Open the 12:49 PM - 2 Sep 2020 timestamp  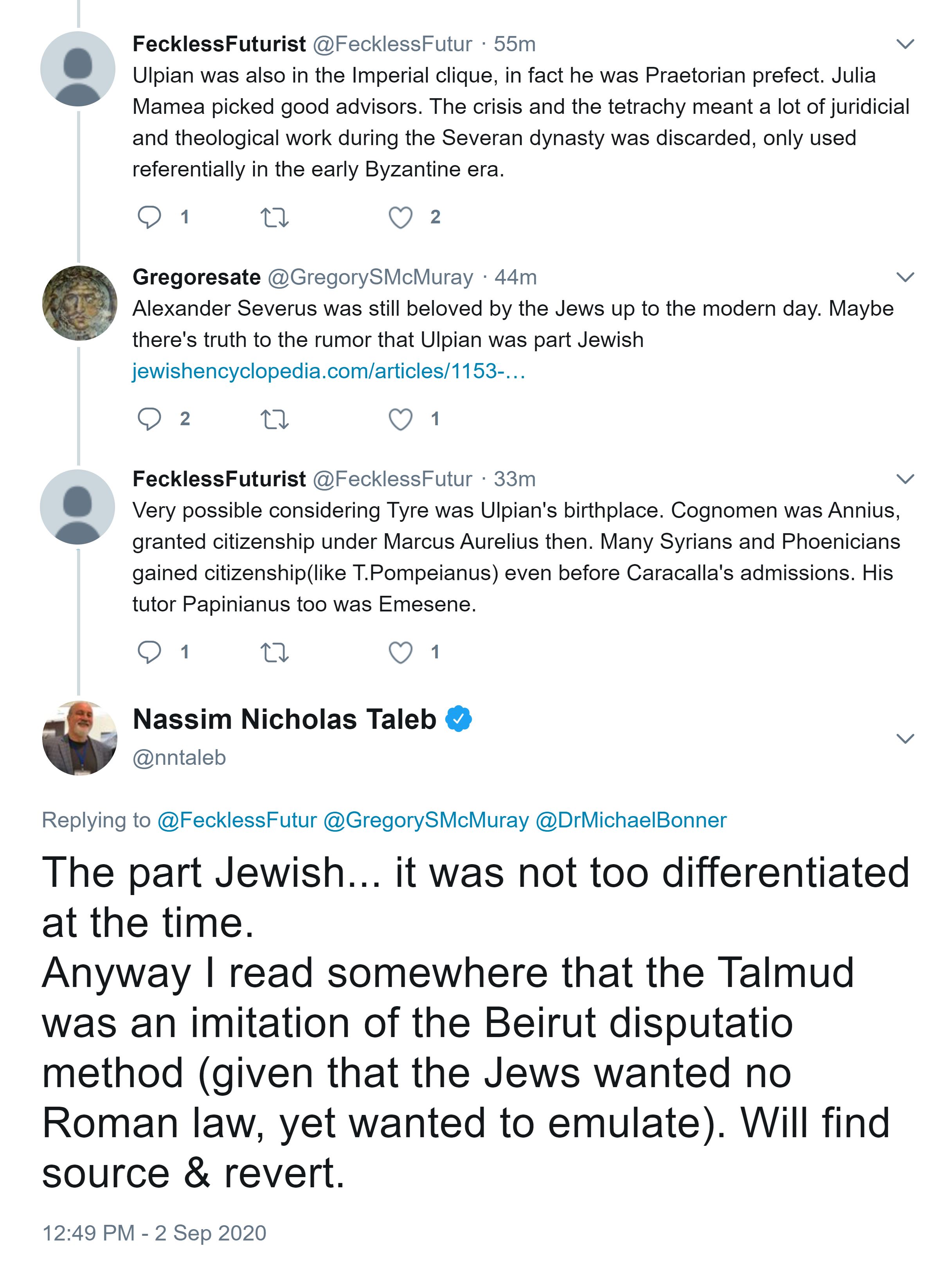tap(154, 1233)
